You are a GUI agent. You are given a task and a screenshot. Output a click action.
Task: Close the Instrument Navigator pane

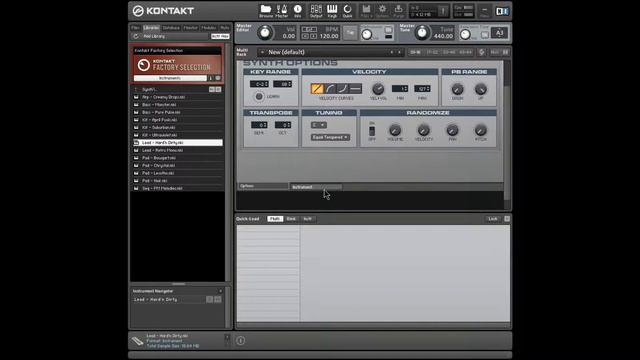point(220,291)
